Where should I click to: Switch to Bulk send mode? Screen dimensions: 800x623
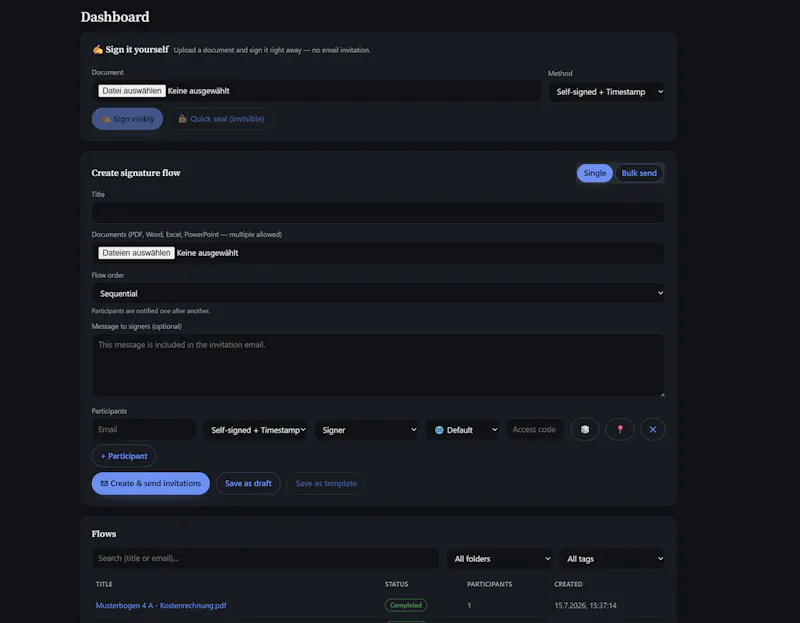tap(639, 173)
